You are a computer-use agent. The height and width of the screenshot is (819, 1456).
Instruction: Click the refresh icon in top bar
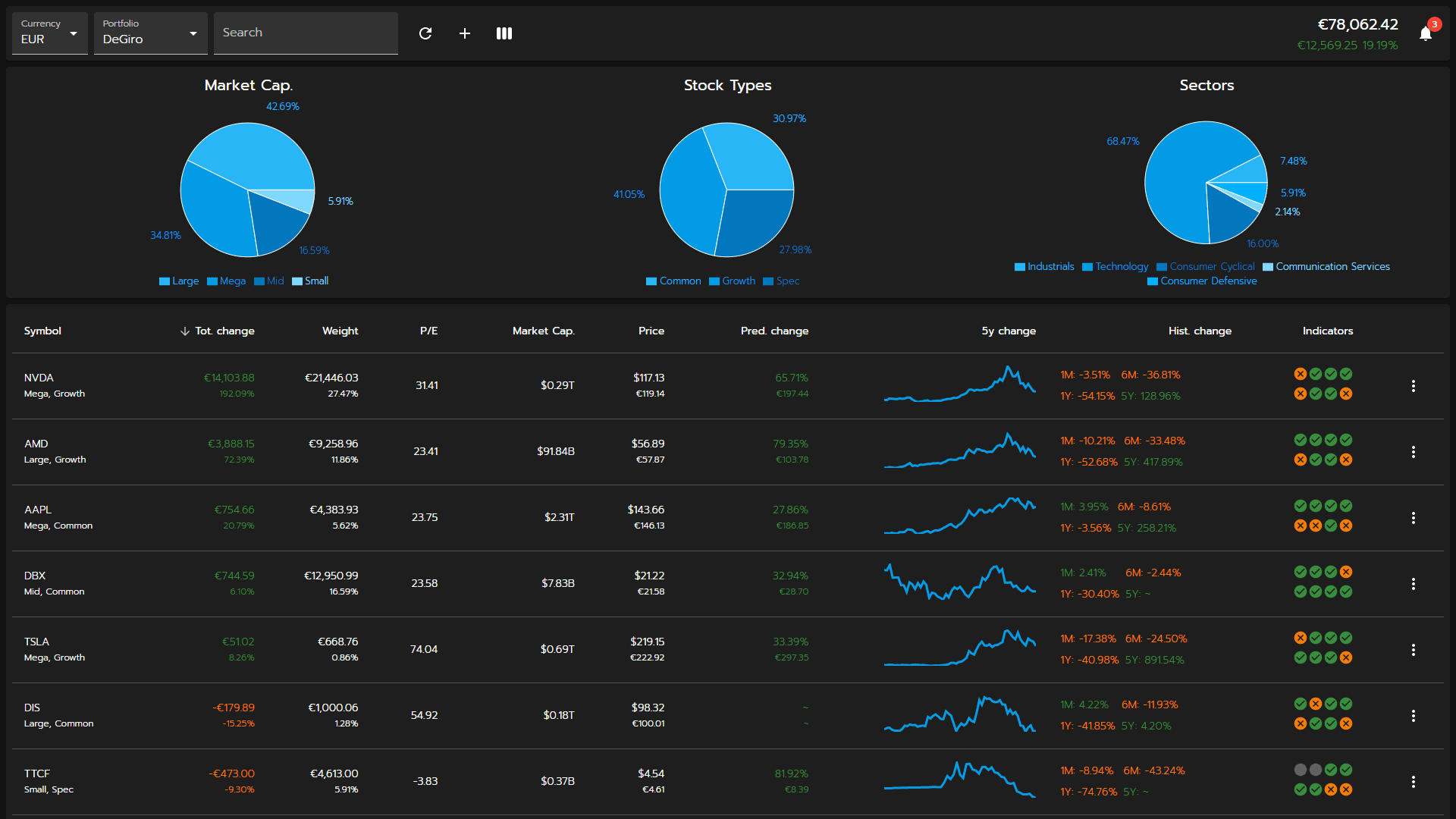pos(425,33)
